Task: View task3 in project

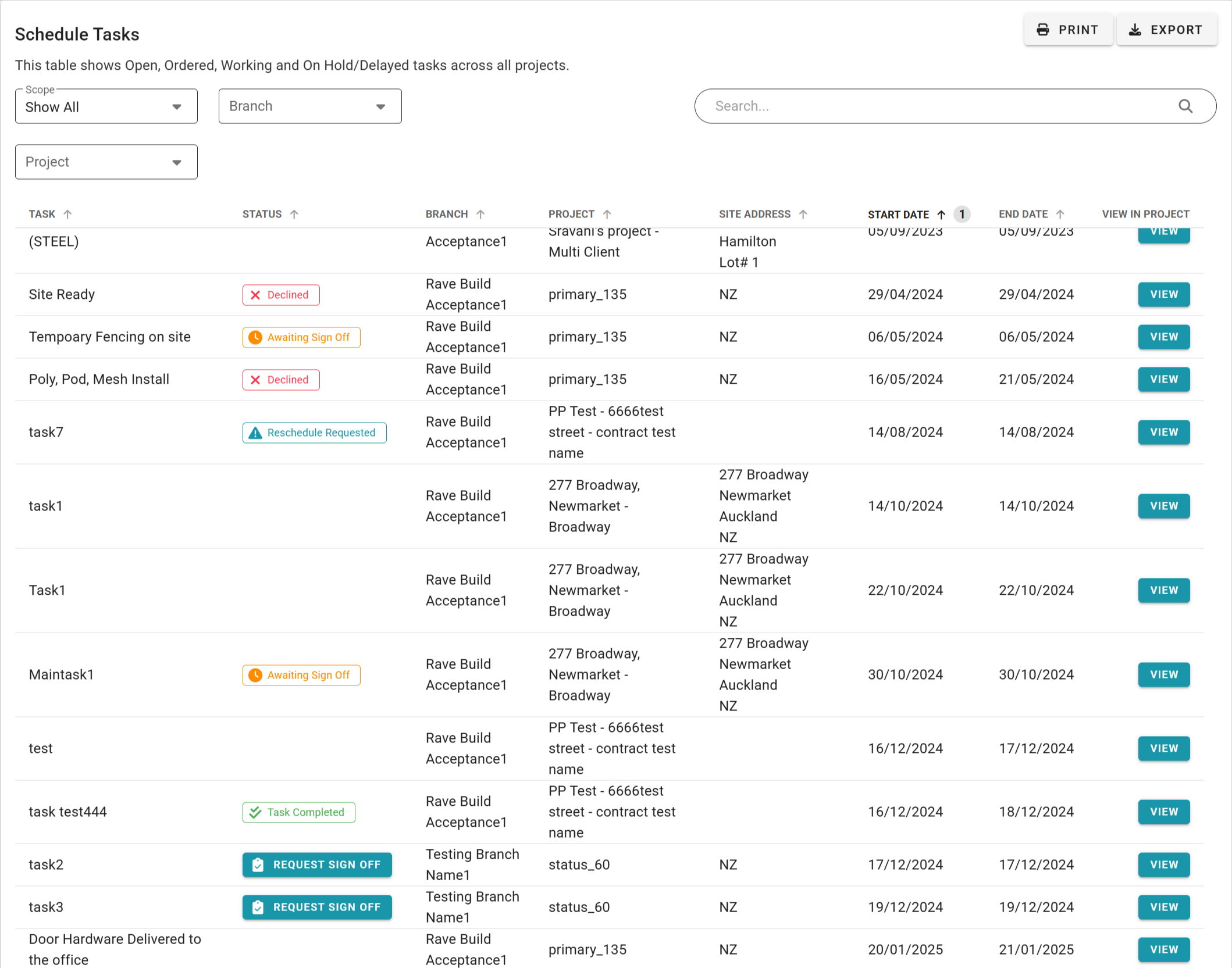Action: coord(1164,907)
